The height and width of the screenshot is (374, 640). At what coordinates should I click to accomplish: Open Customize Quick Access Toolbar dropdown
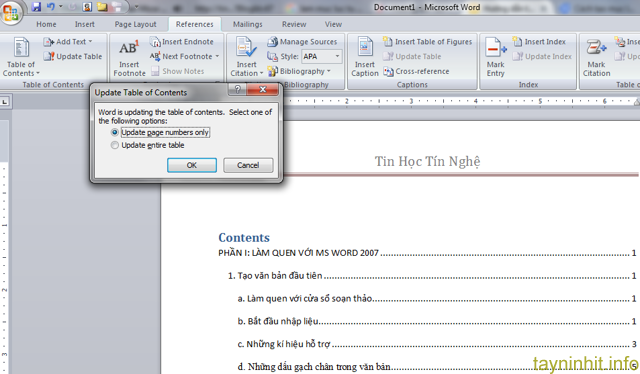point(136,7)
